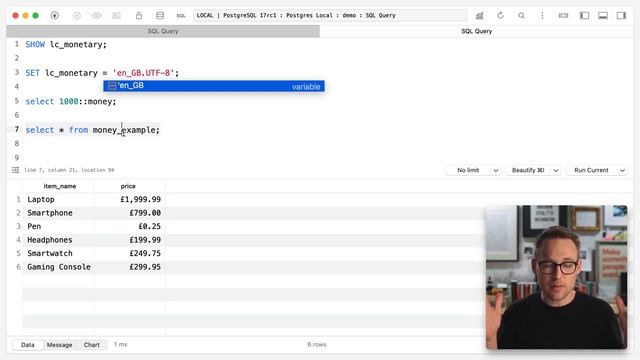Click the Smartwatch cell

point(58,253)
